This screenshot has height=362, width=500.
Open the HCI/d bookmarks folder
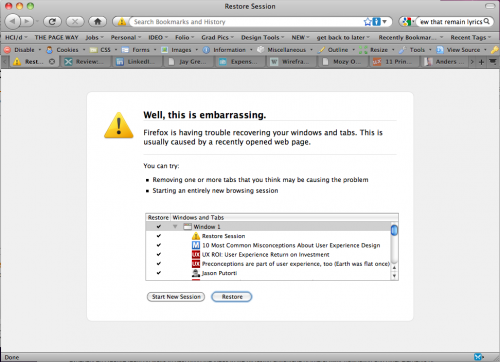tap(16, 37)
